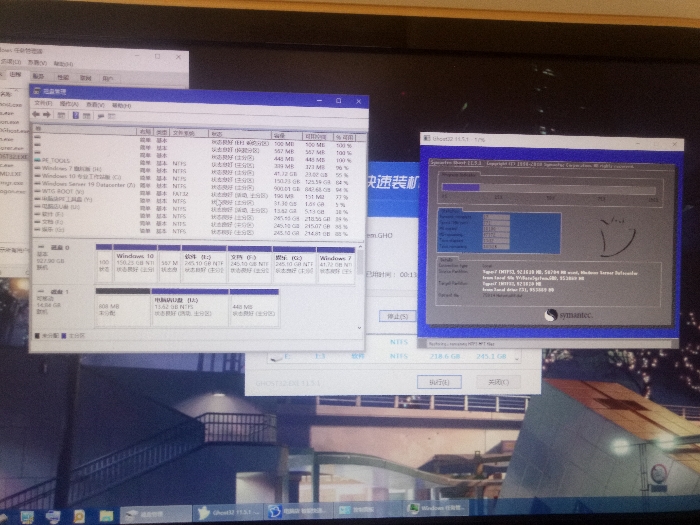Select Windows Server 19 Datacenter volume row

coord(88,184)
